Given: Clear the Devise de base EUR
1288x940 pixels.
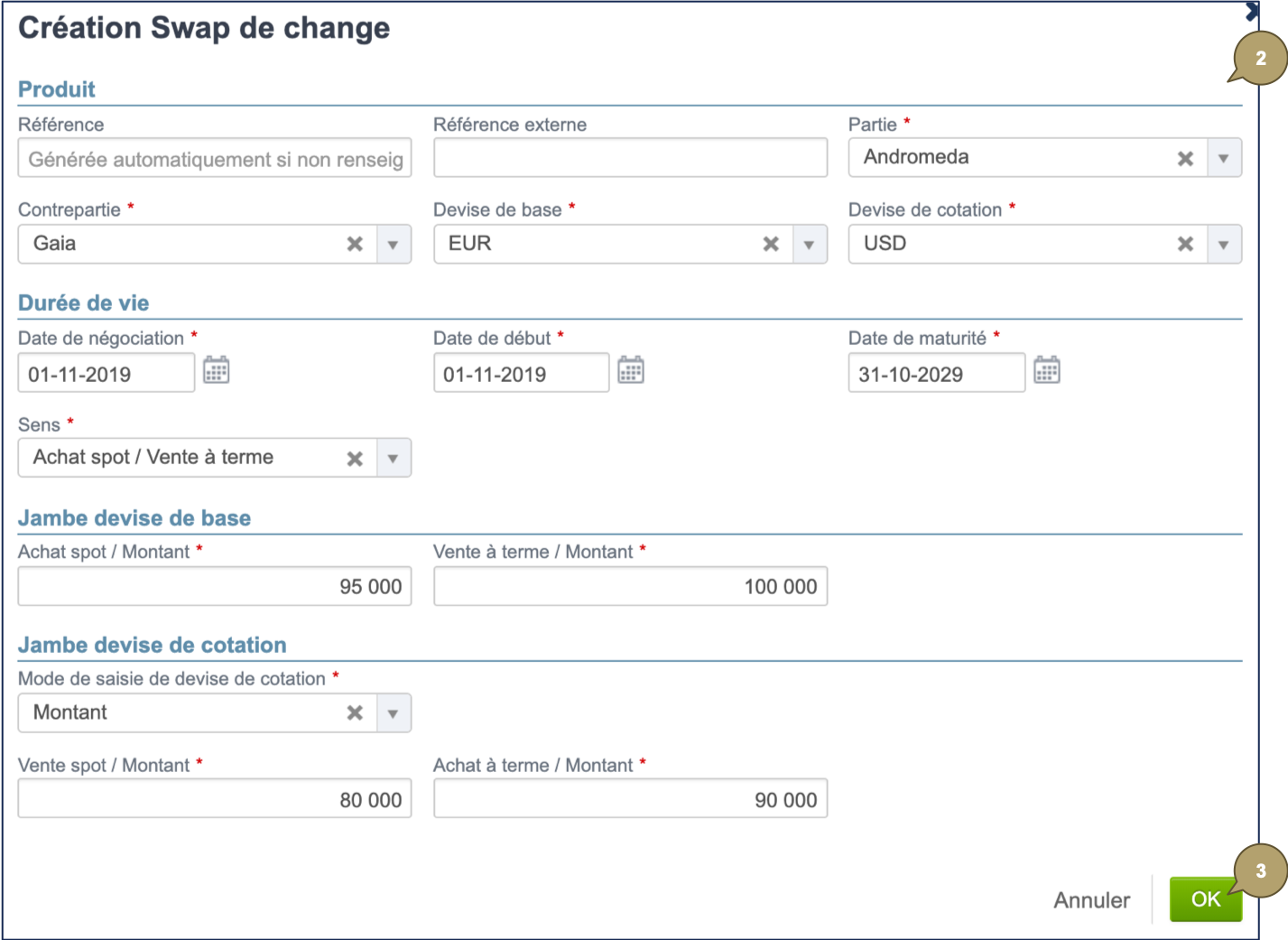Looking at the screenshot, I should (771, 244).
